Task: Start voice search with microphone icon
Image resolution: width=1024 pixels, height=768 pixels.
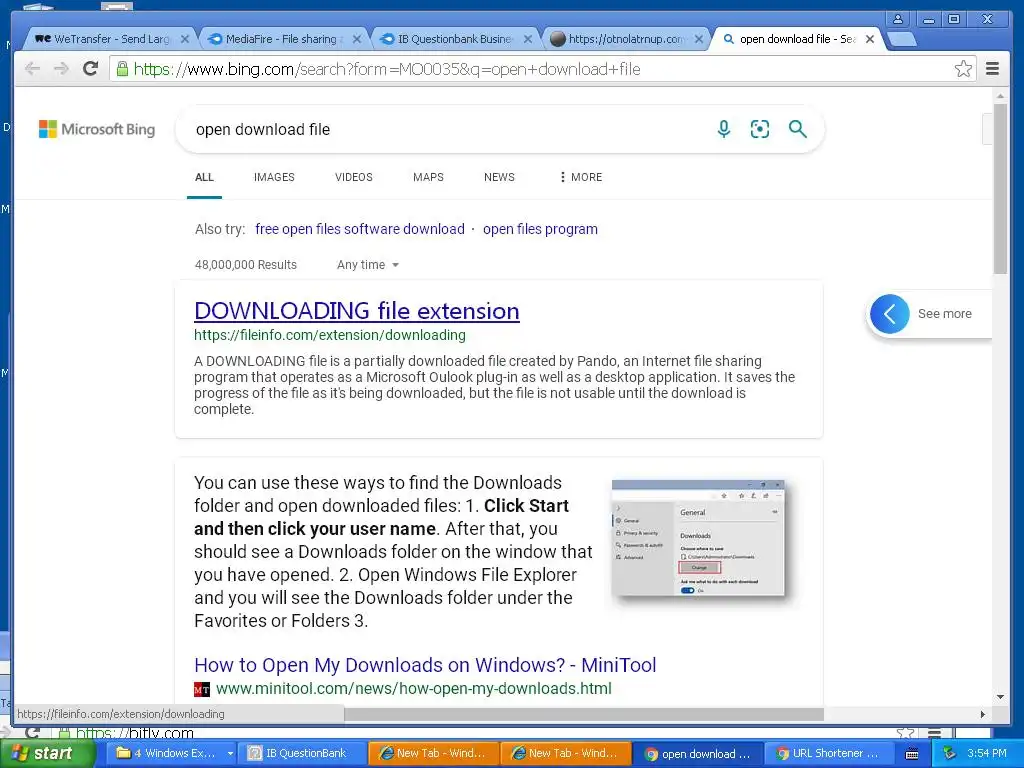Action: coord(724,129)
